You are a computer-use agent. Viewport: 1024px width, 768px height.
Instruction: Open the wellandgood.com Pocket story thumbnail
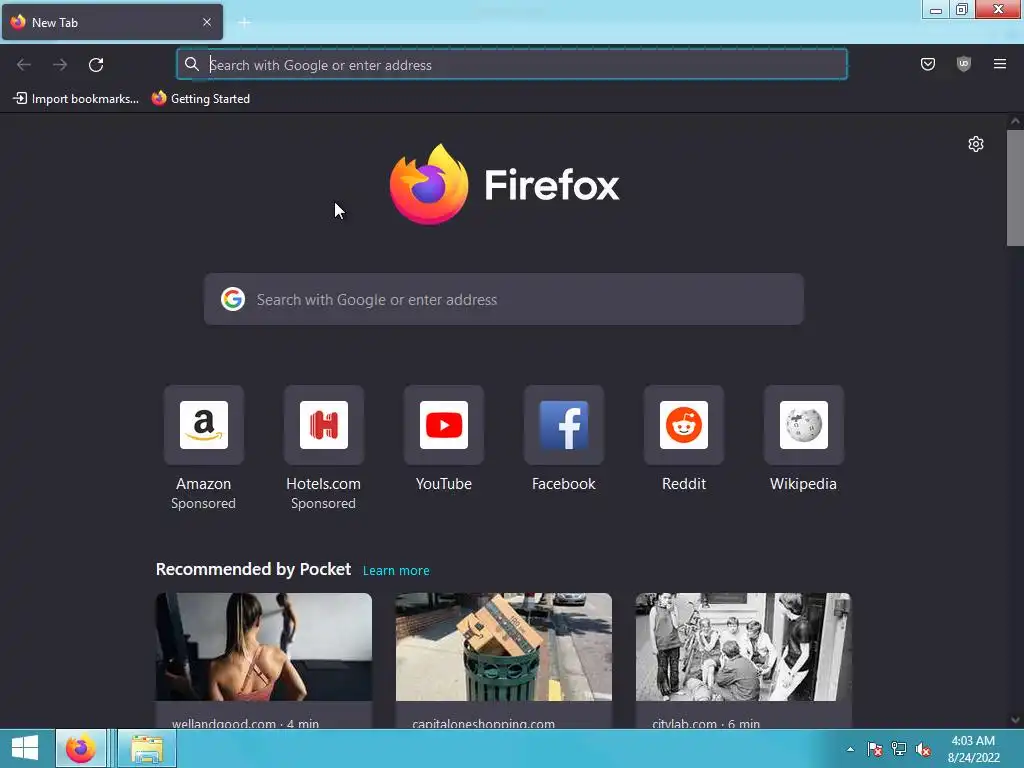pos(264,647)
